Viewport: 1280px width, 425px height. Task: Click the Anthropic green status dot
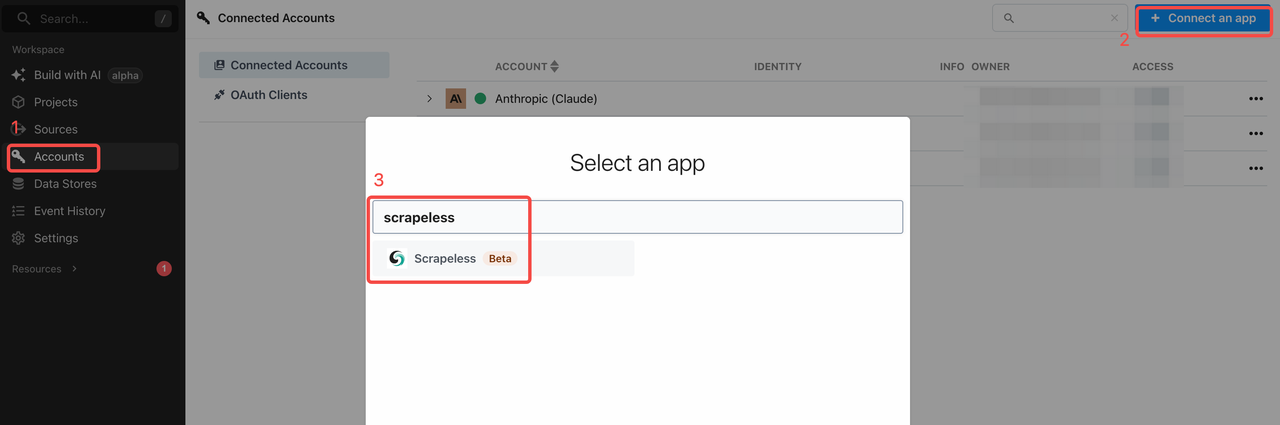[x=480, y=99]
